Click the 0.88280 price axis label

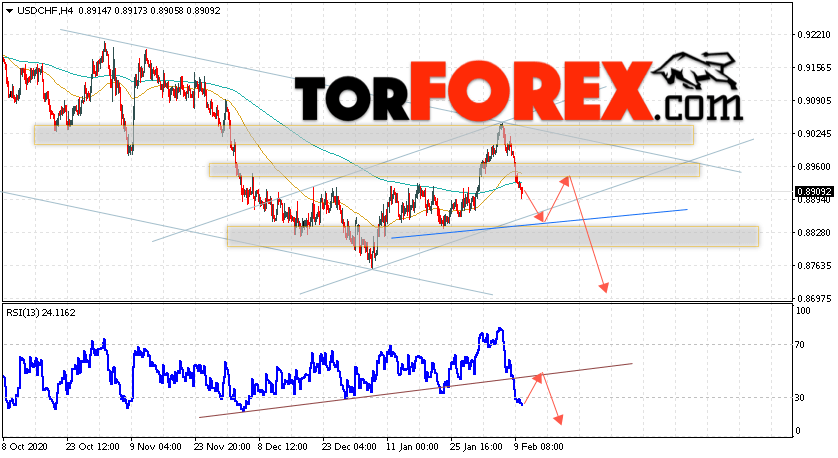(814, 232)
